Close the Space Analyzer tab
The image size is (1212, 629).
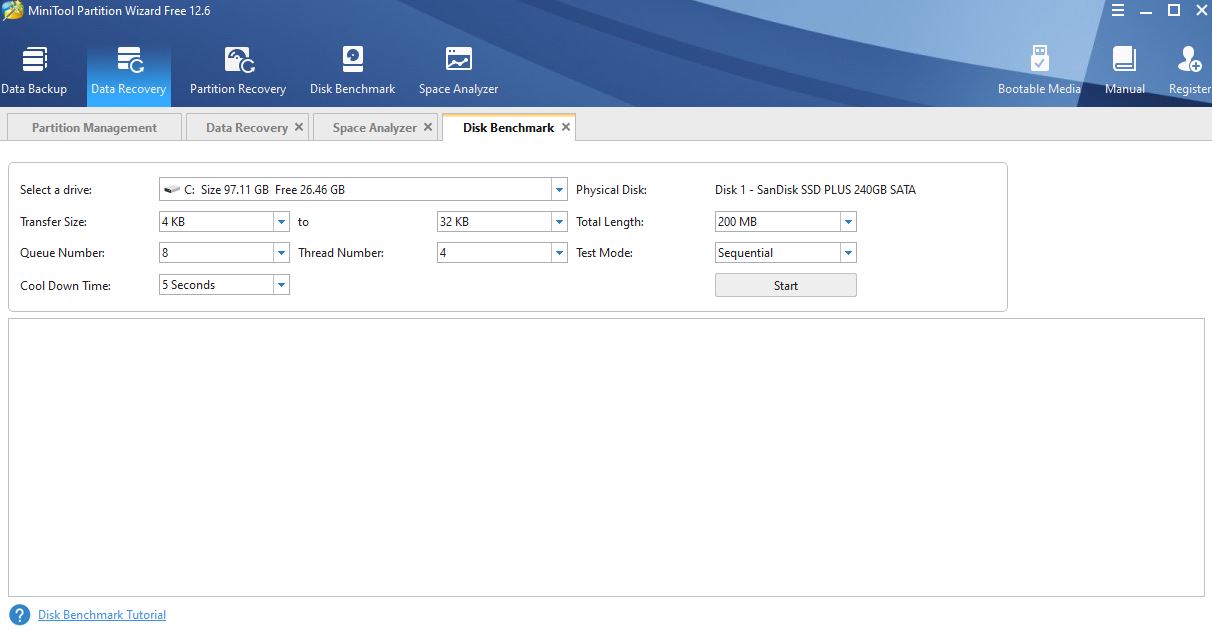coord(428,127)
